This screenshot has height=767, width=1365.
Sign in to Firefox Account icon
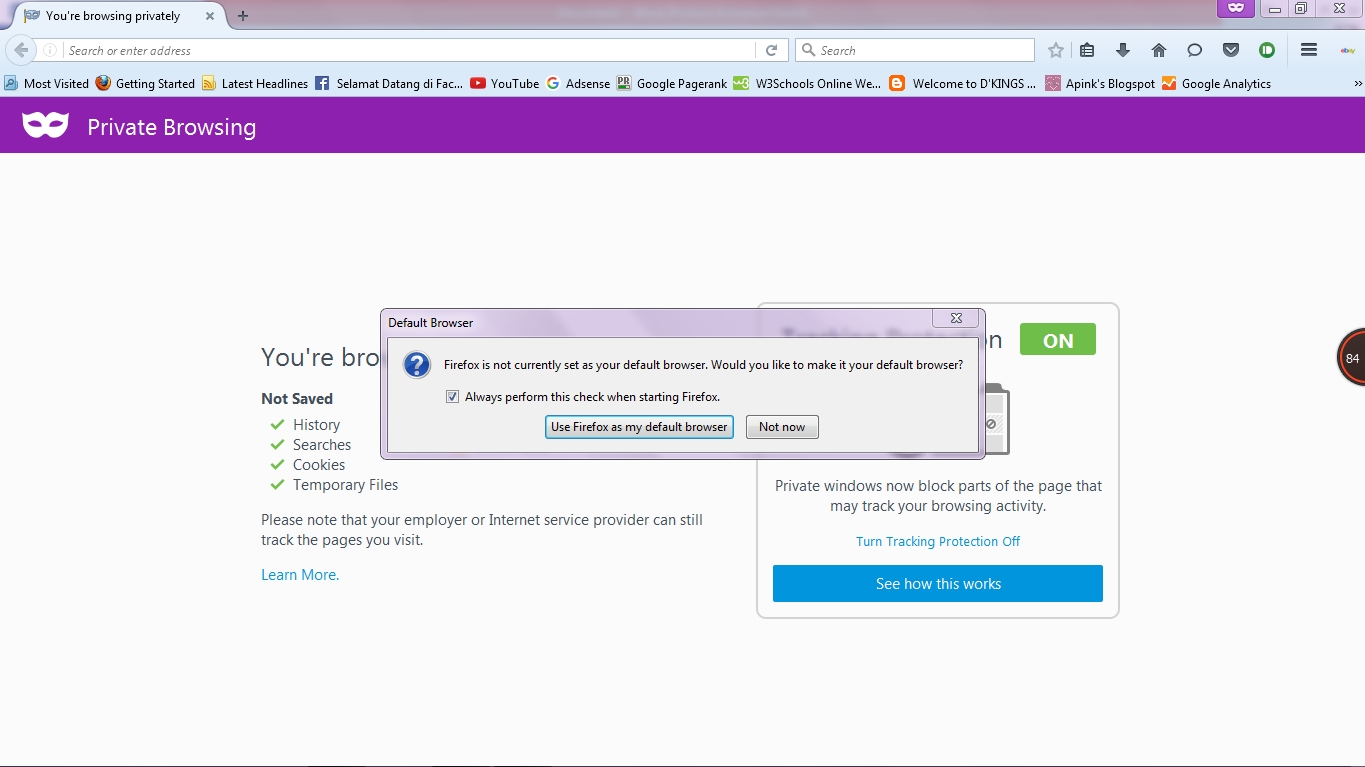coord(1266,49)
